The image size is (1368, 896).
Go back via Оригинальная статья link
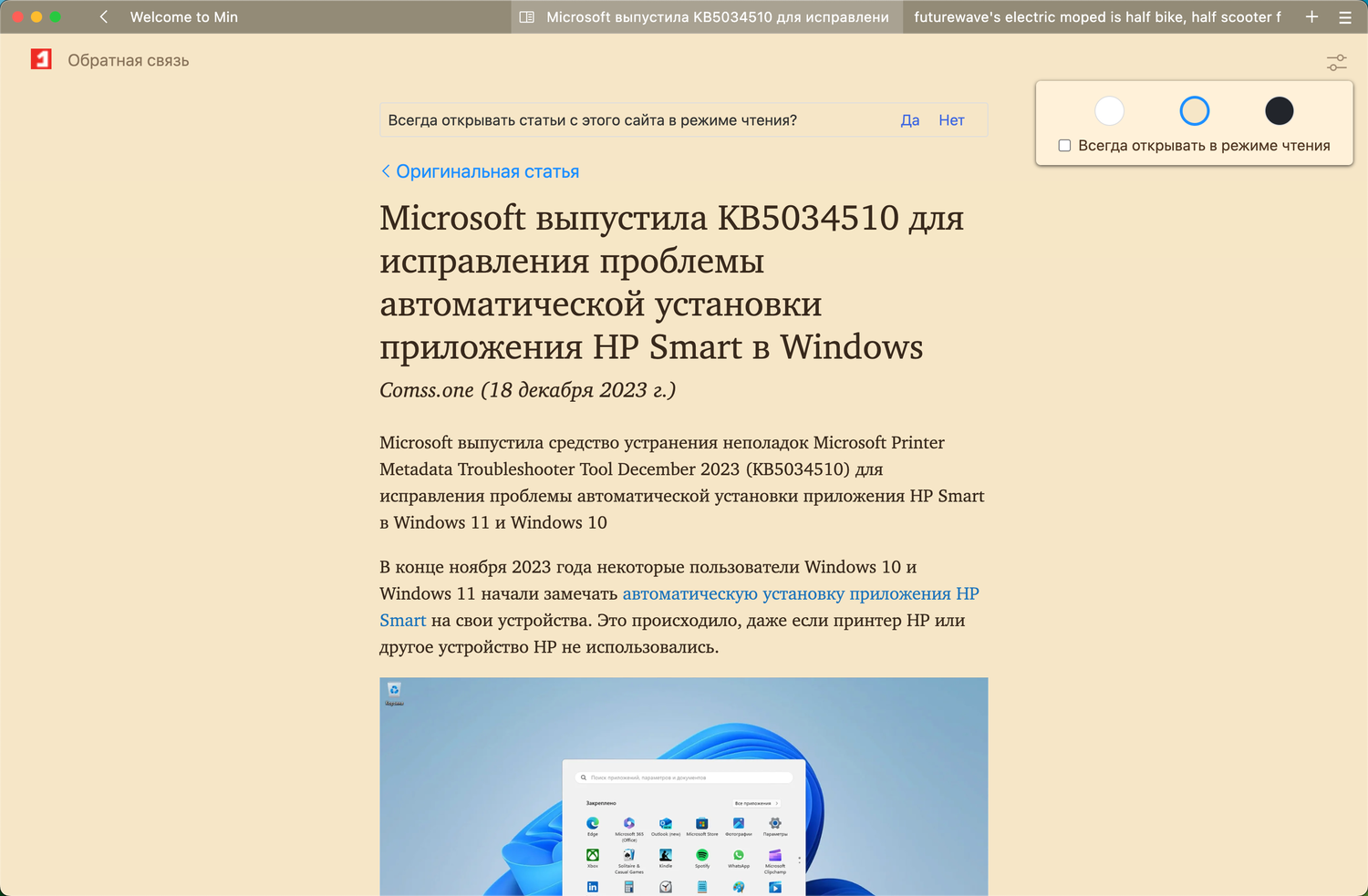(x=481, y=171)
